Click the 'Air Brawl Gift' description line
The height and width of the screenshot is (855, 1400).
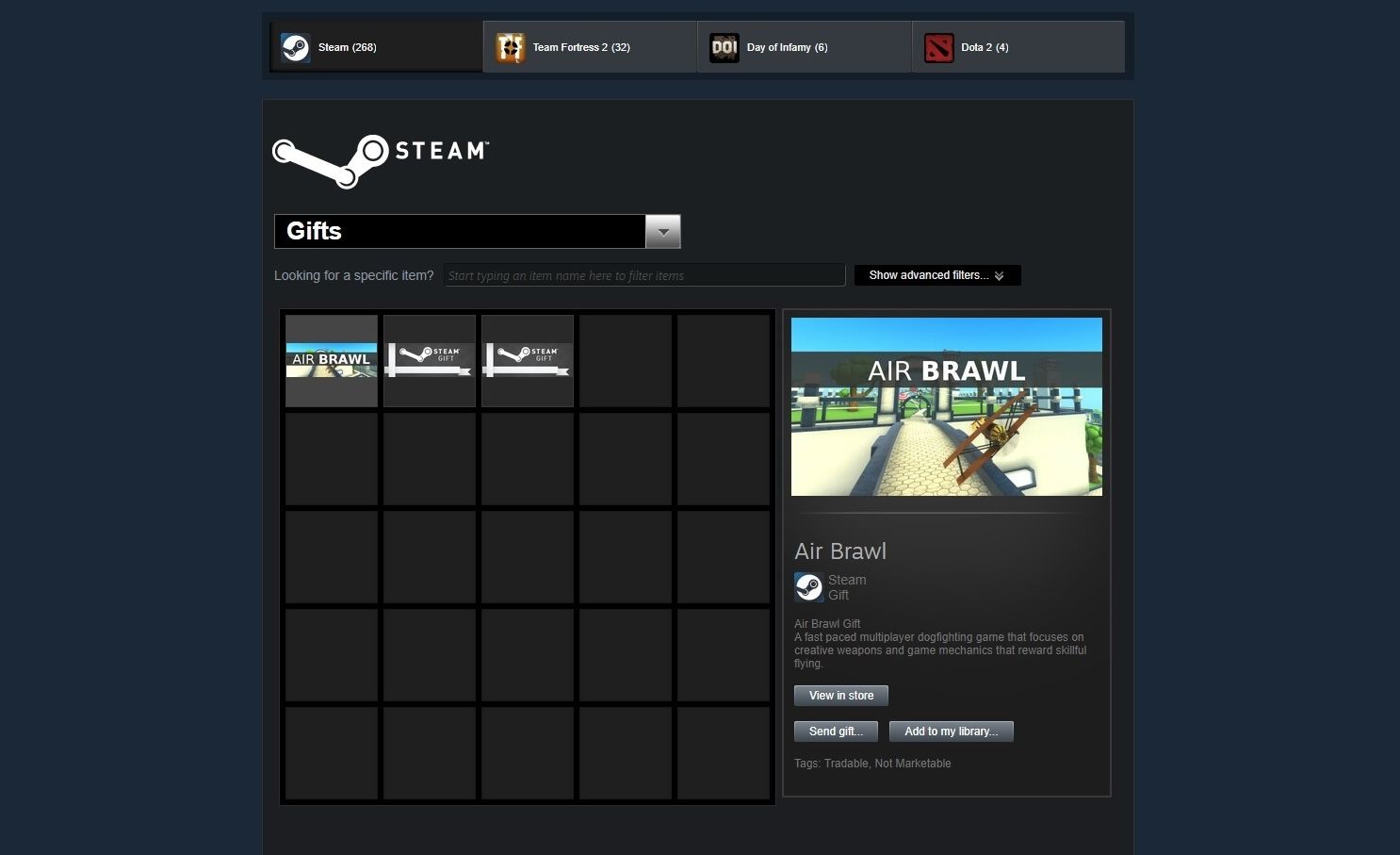point(827,624)
